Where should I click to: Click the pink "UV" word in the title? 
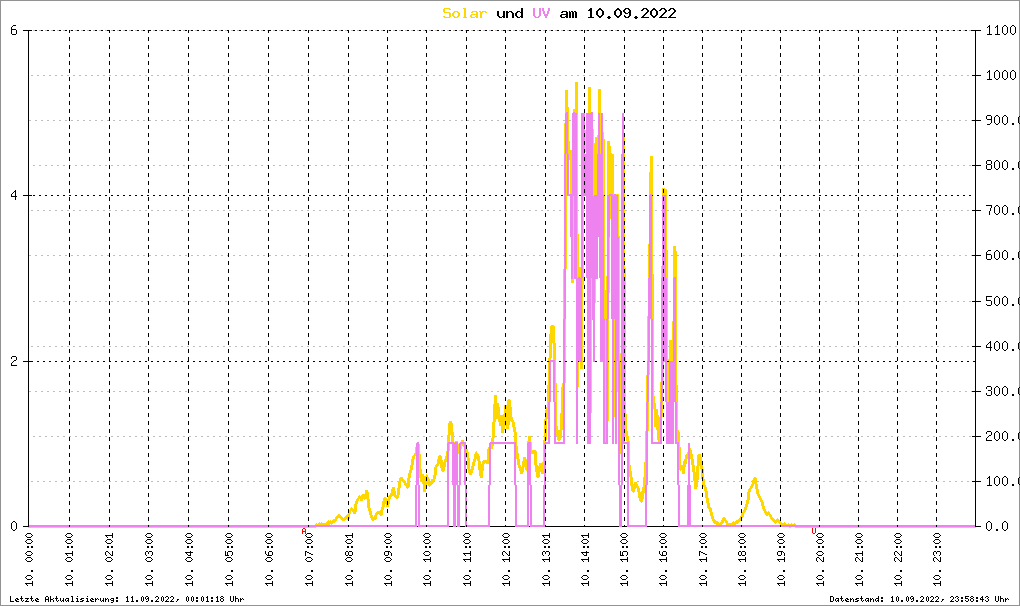click(x=541, y=13)
